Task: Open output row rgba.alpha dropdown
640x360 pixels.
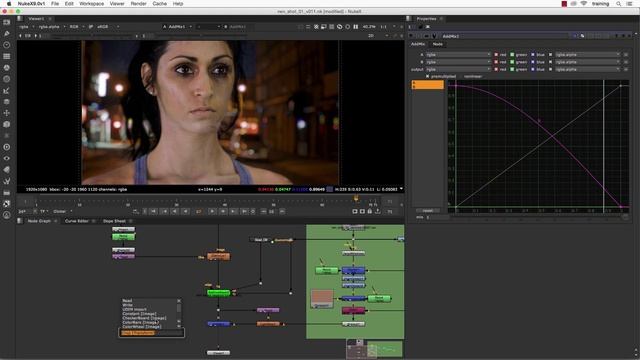Action: 587,69
